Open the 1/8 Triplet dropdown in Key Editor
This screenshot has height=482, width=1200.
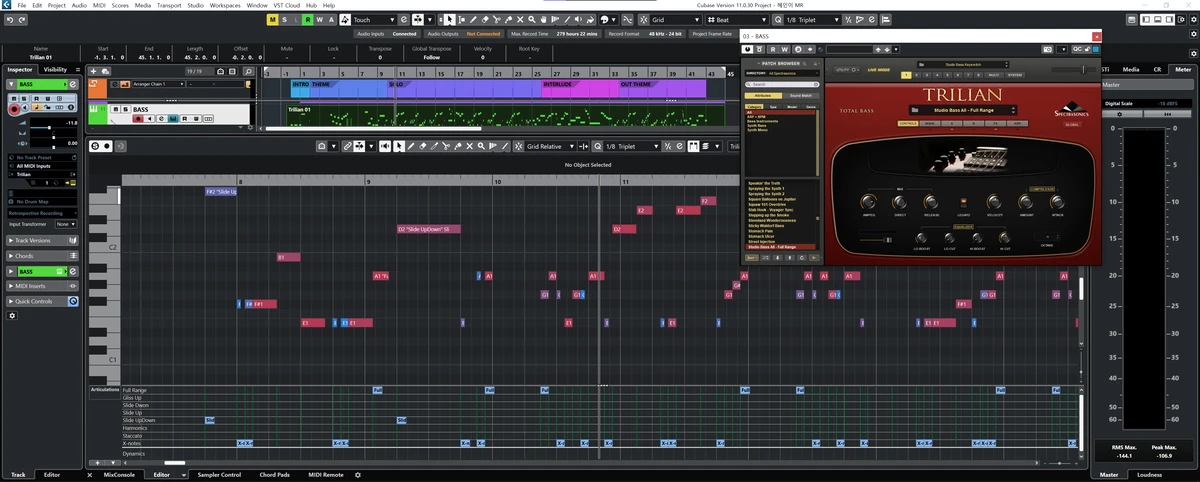pos(632,146)
